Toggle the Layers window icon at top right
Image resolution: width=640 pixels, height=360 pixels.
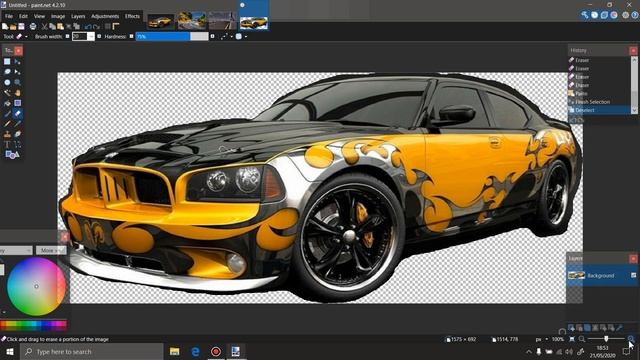(604, 15)
